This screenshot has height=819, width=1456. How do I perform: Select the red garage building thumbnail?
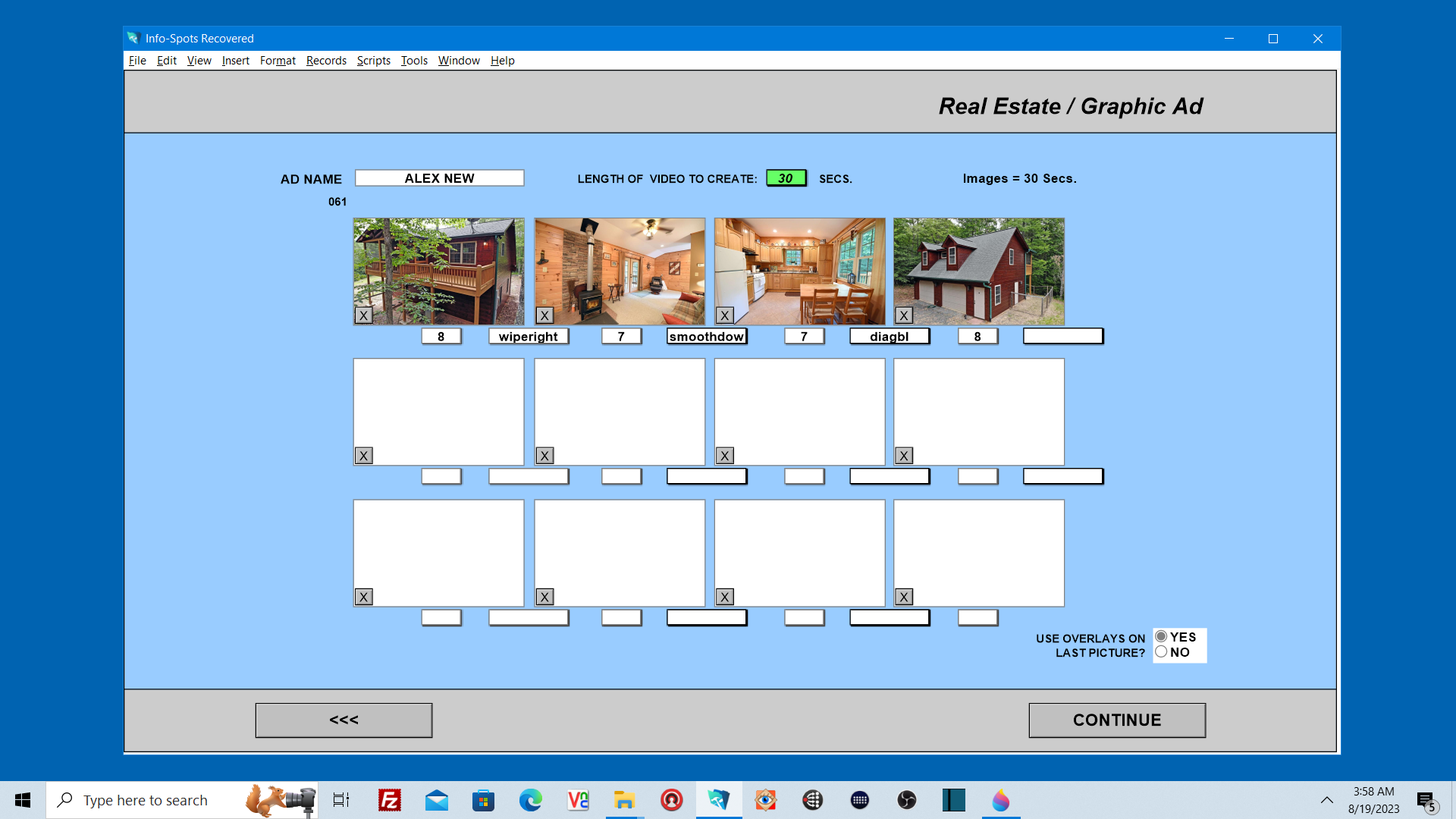[979, 271]
